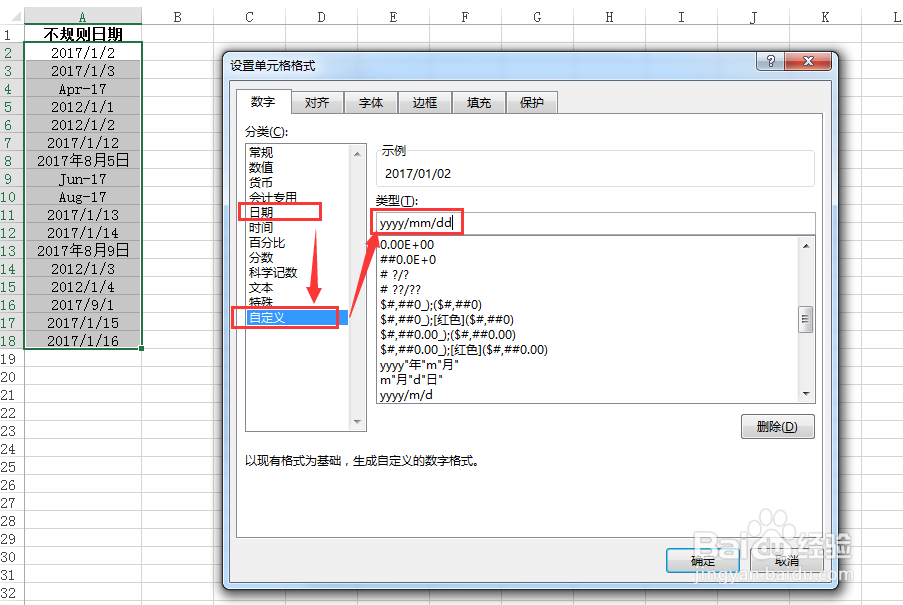Select column B header
The height and width of the screenshot is (605, 903).
(x=177, y=17)
